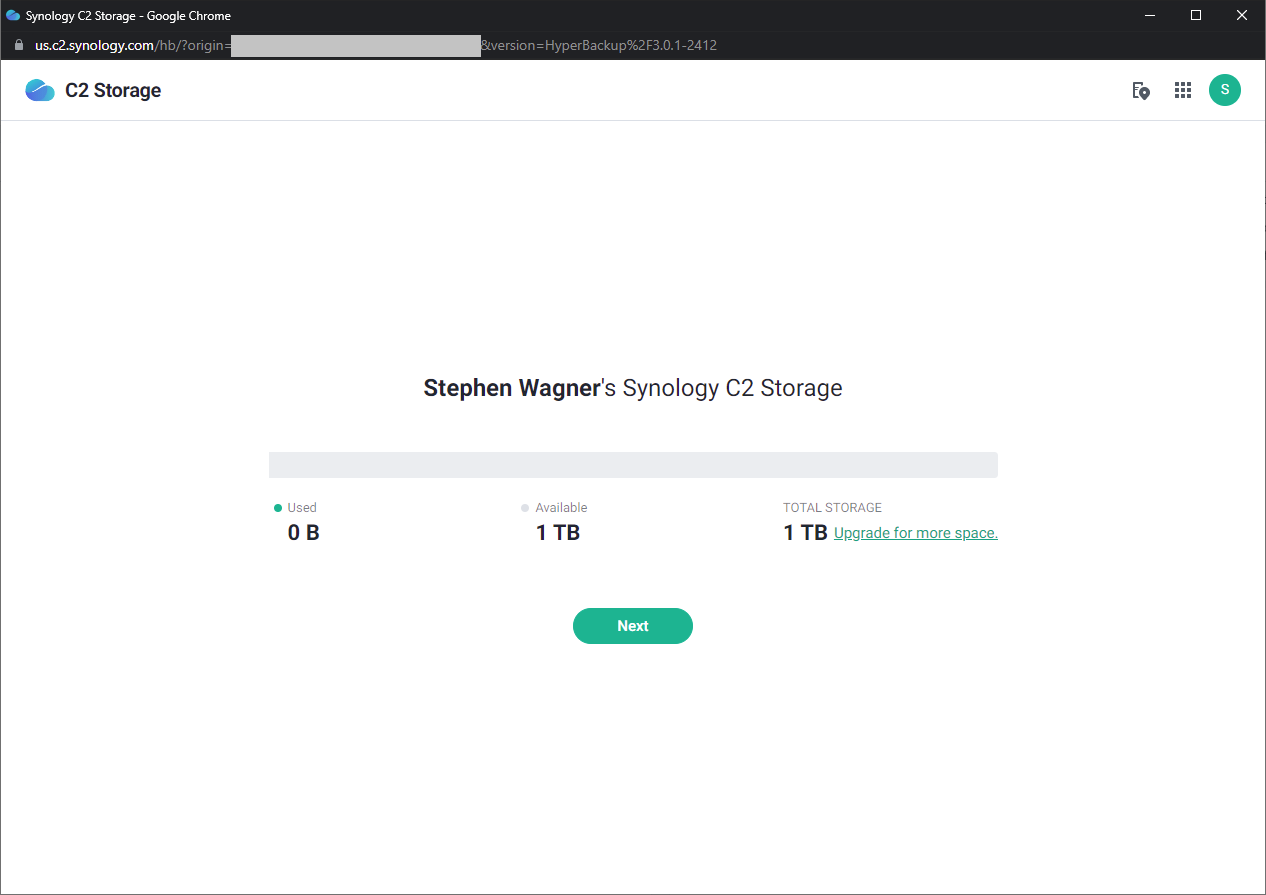The width and height of the screenshot is (1266, 895).
Task: Click the C2 Storage cloud logo
Action: click(x=40, y=90)
